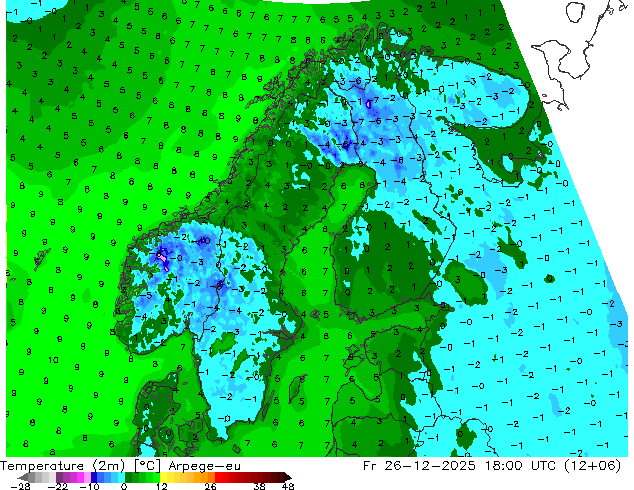Click the pale cyan legend swatch before 0
The image size is (634, 490).
[x=121, y=477]
